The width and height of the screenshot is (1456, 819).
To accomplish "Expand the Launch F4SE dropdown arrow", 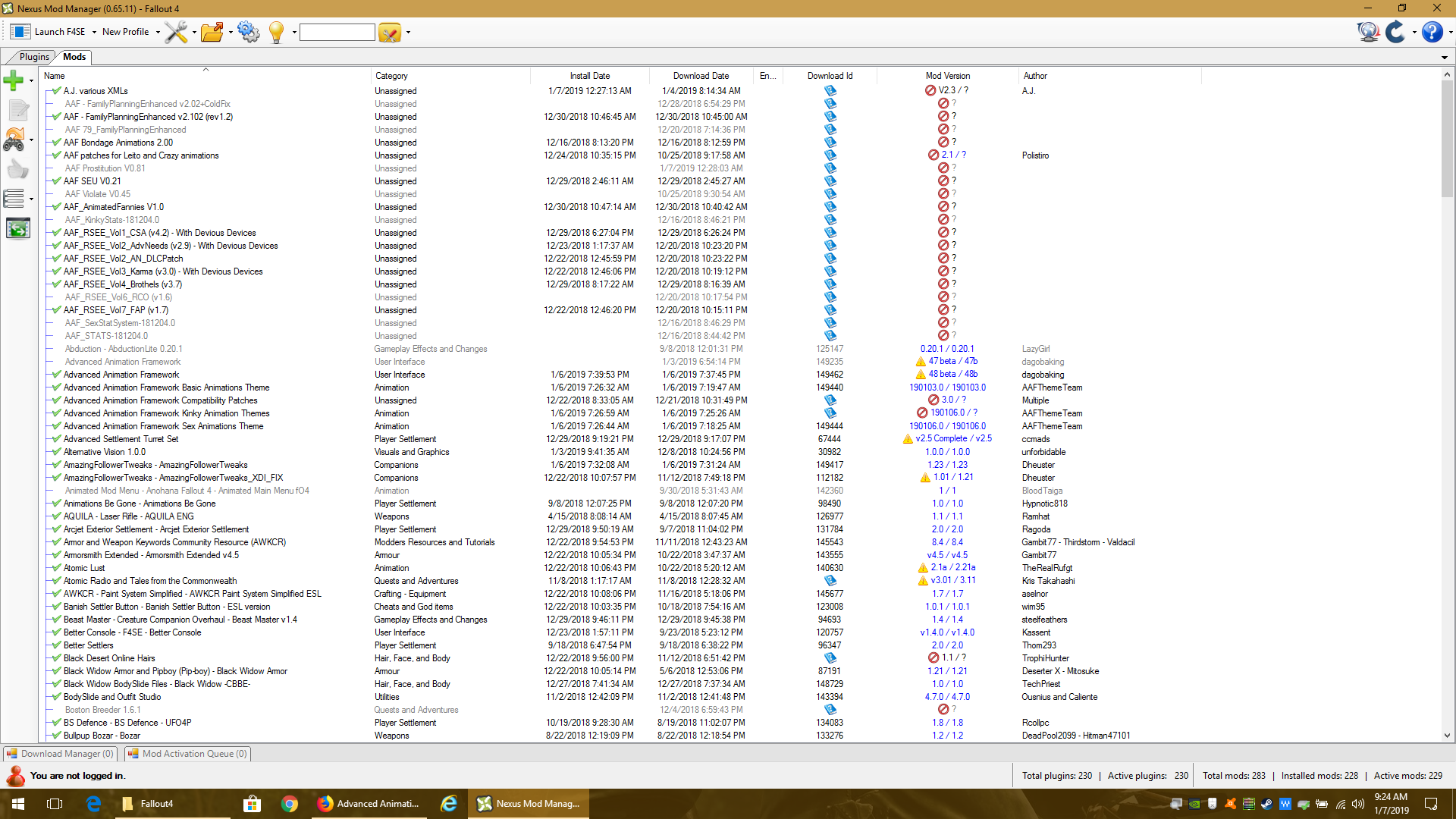I will pyautogui.click(x=94, y=33).
